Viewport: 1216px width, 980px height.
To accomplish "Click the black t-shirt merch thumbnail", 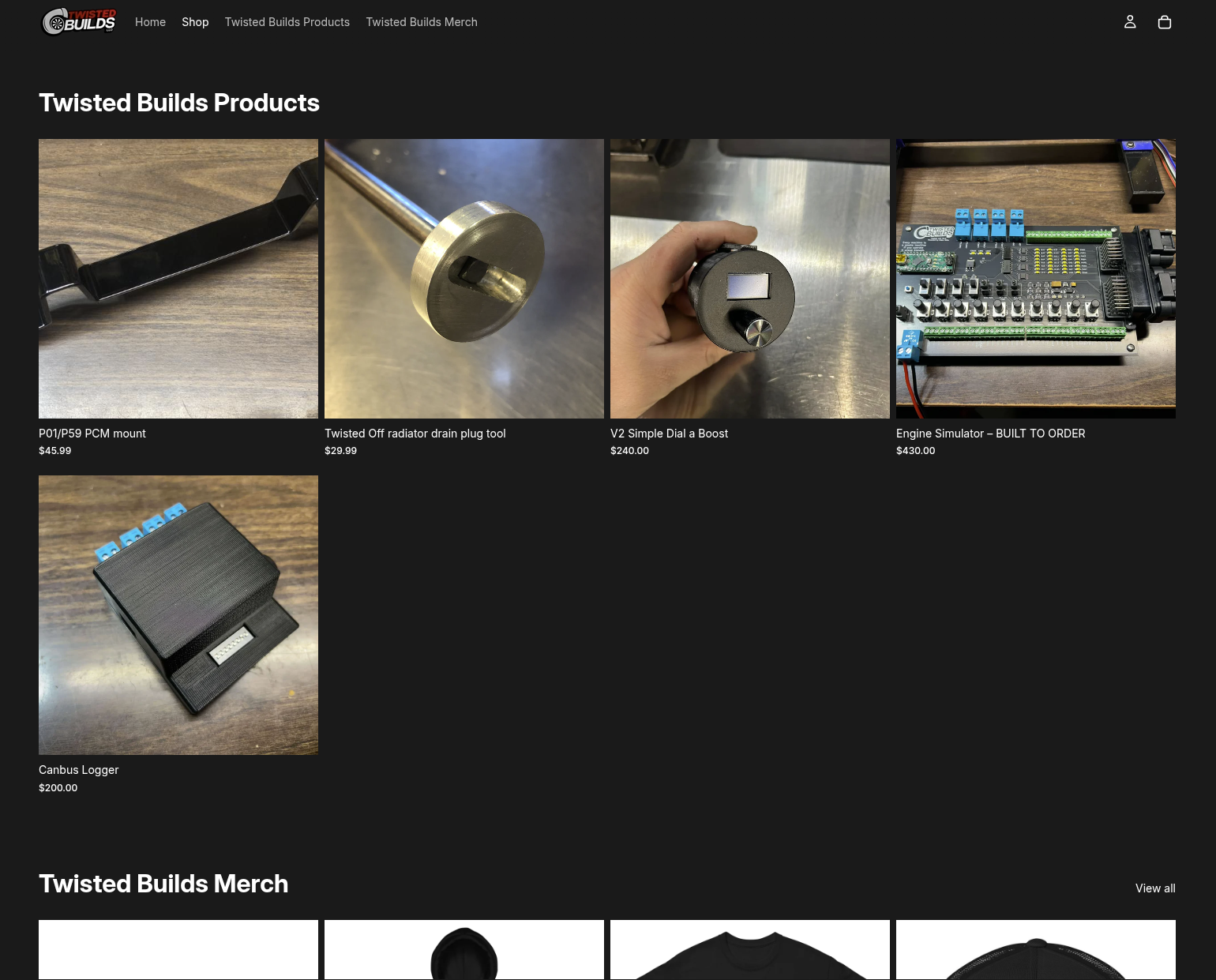I will pyautogui.click(x=750, y=950).
